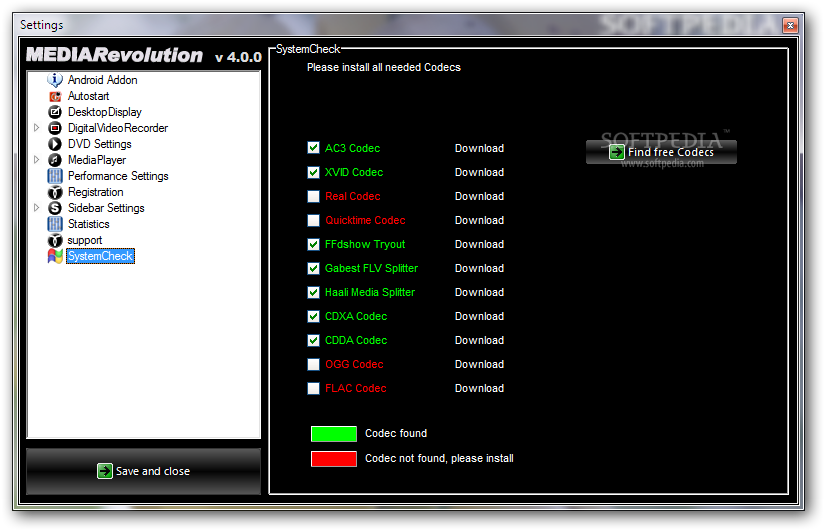Check the FLAC Codec checkbox

coord(314,388)
